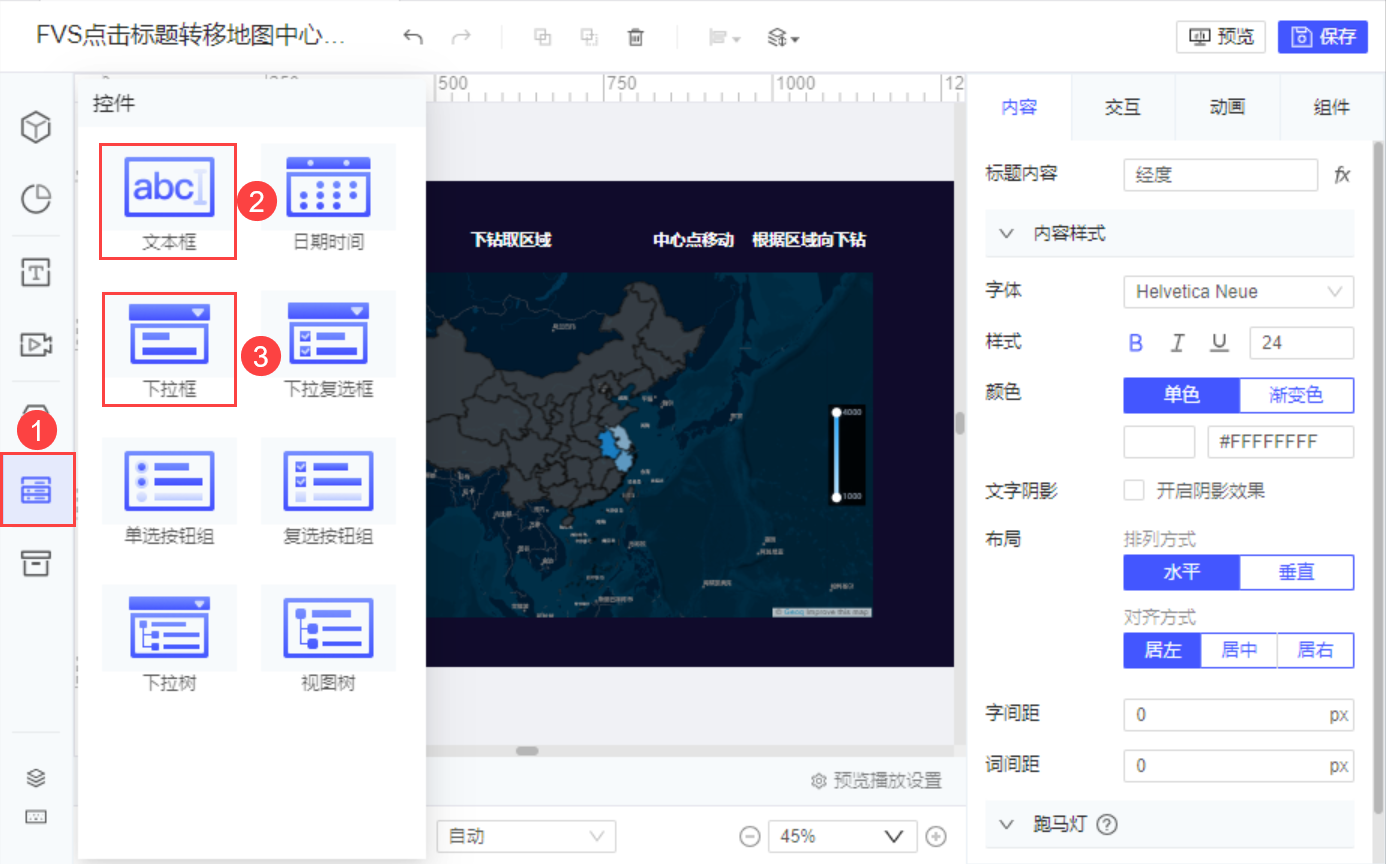Open the archive box sidebar icon
1386x864 pixels.
click(37, 562)
